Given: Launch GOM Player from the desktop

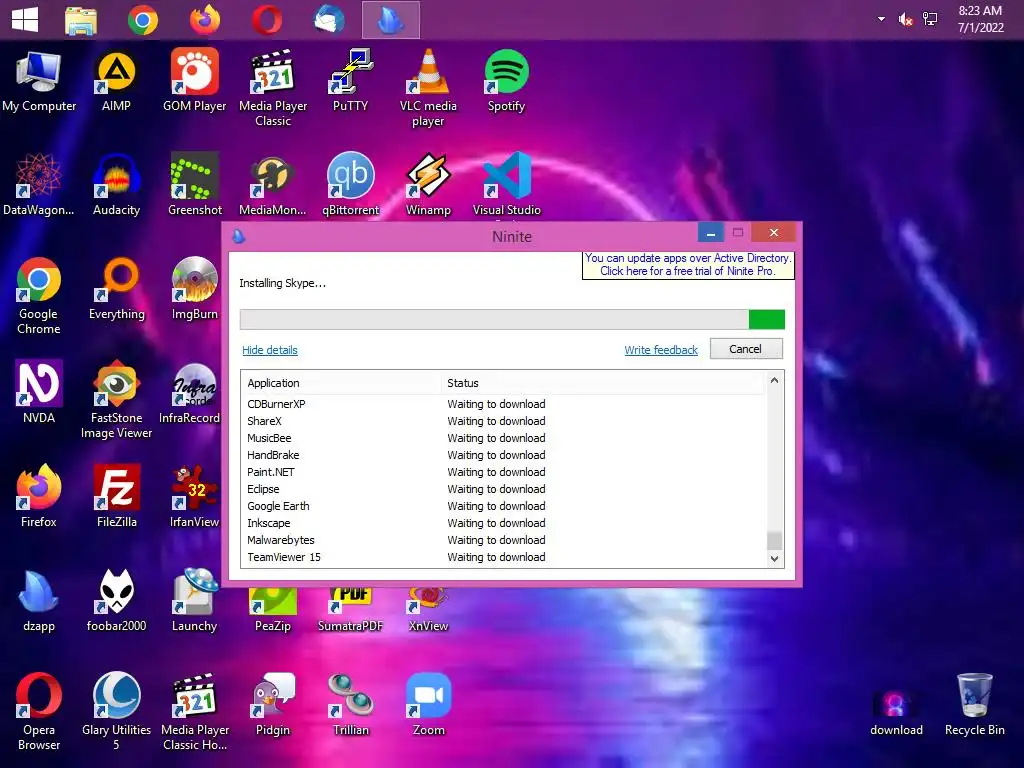Looking at the screenshot, I should (195, 81).
